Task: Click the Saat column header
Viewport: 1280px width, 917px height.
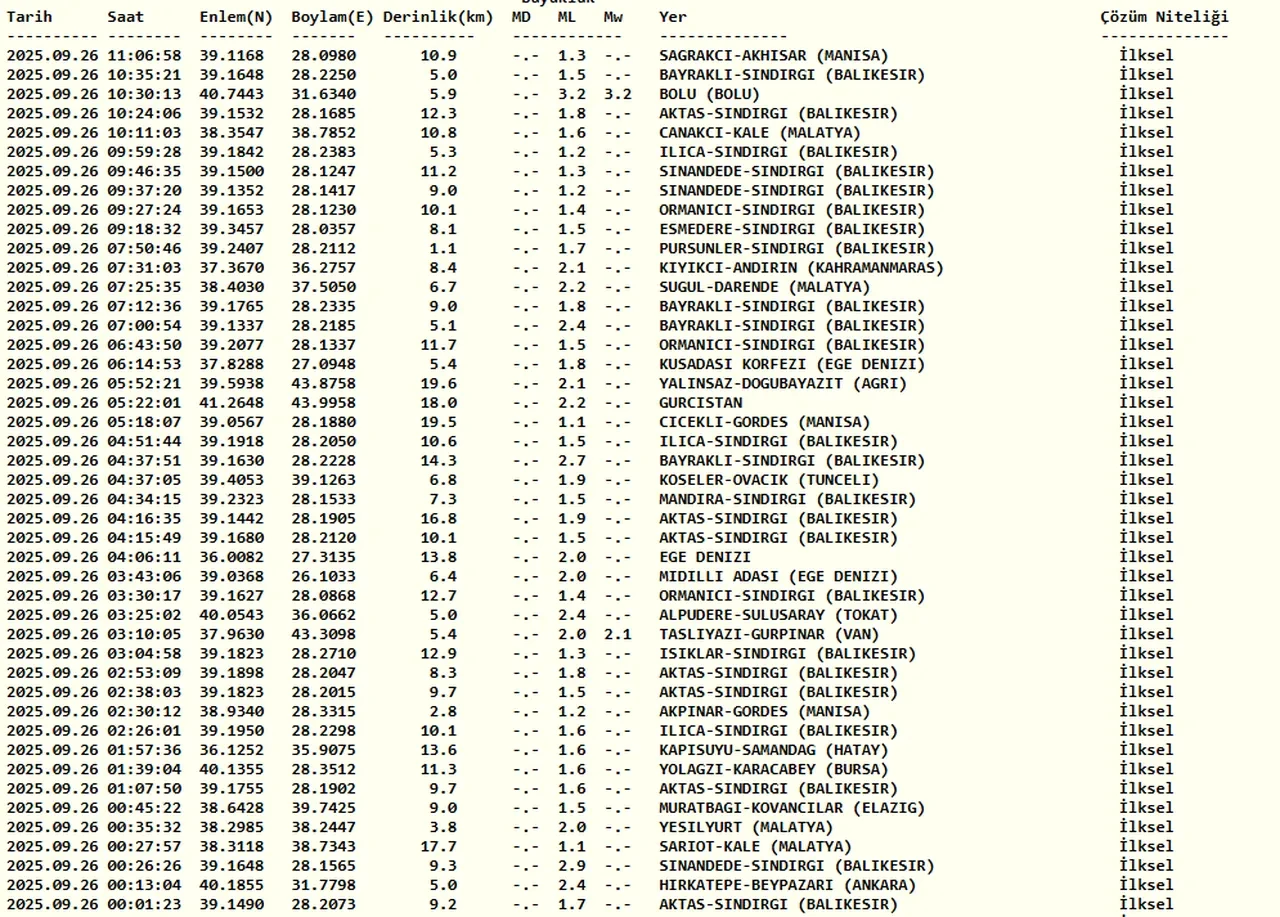Action: pos(126,17)
